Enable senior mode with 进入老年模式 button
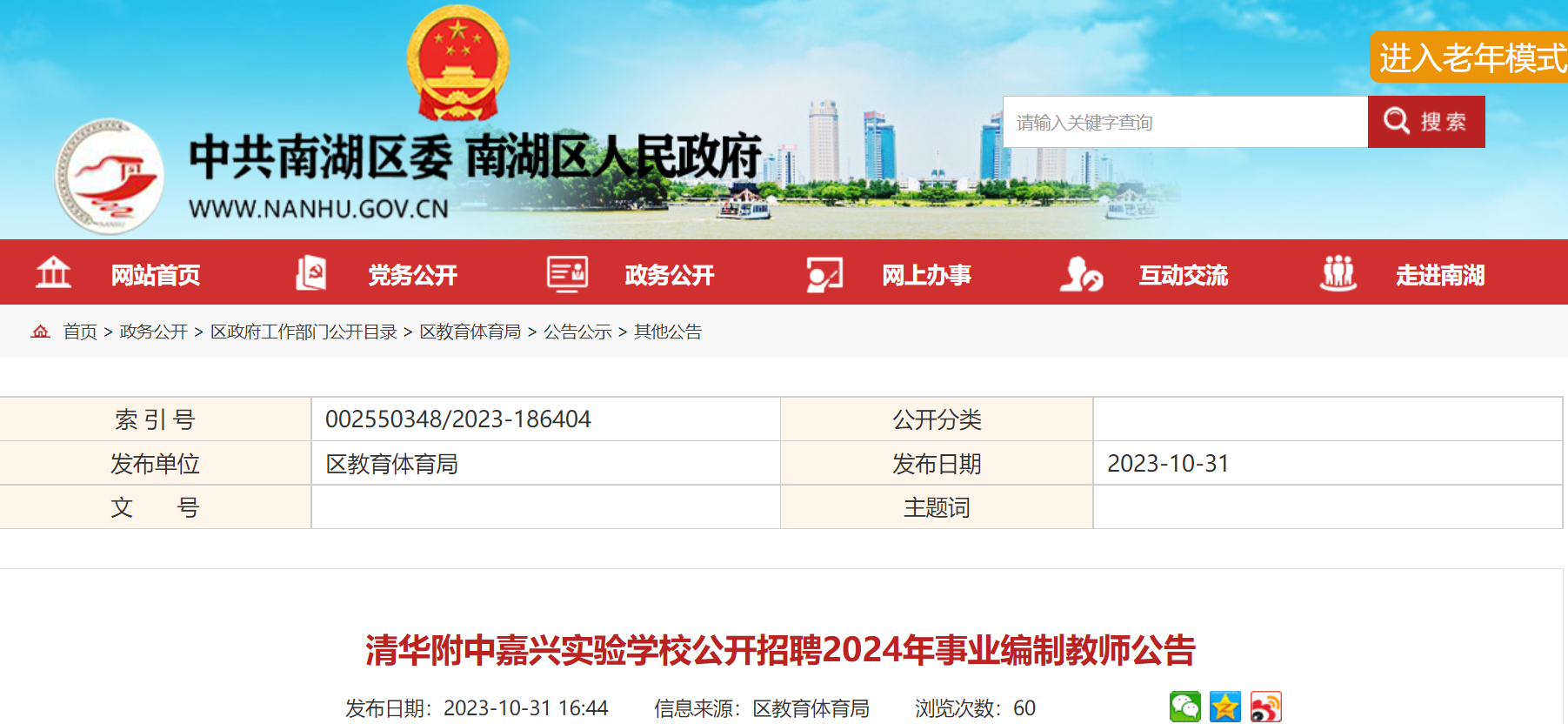The height and width of the screenshot is (724, 1568). (x=1471, y=58)
